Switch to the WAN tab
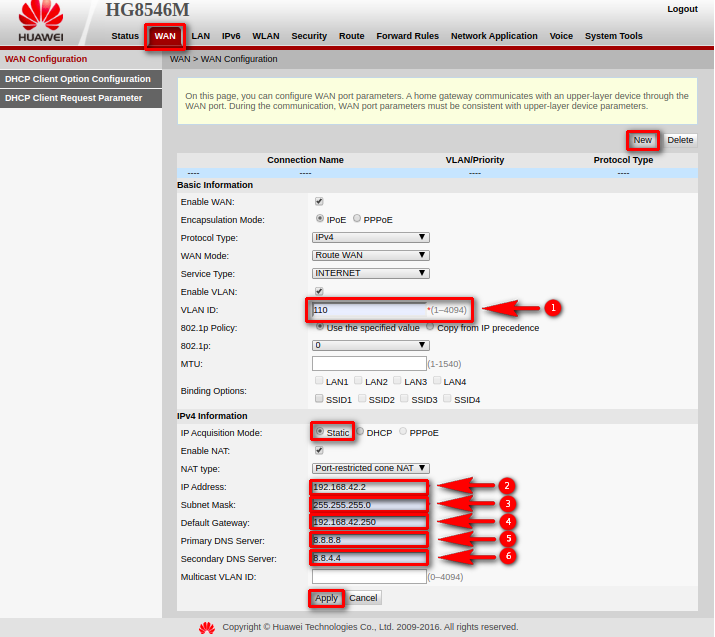Viewport: 715px width, 637px height. [x=165, y=36]
